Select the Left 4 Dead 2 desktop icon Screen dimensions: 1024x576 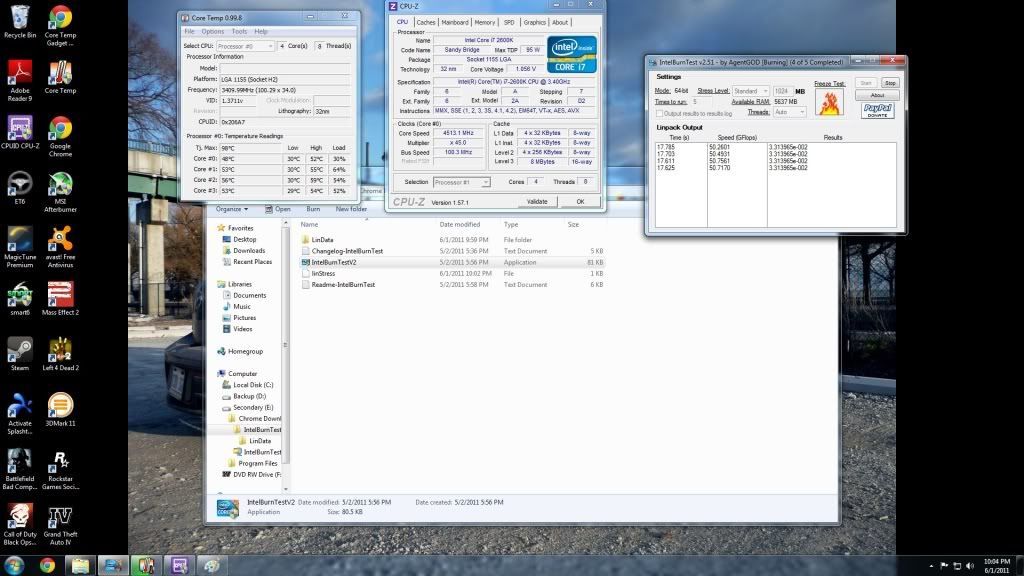(x=60, y=355)
